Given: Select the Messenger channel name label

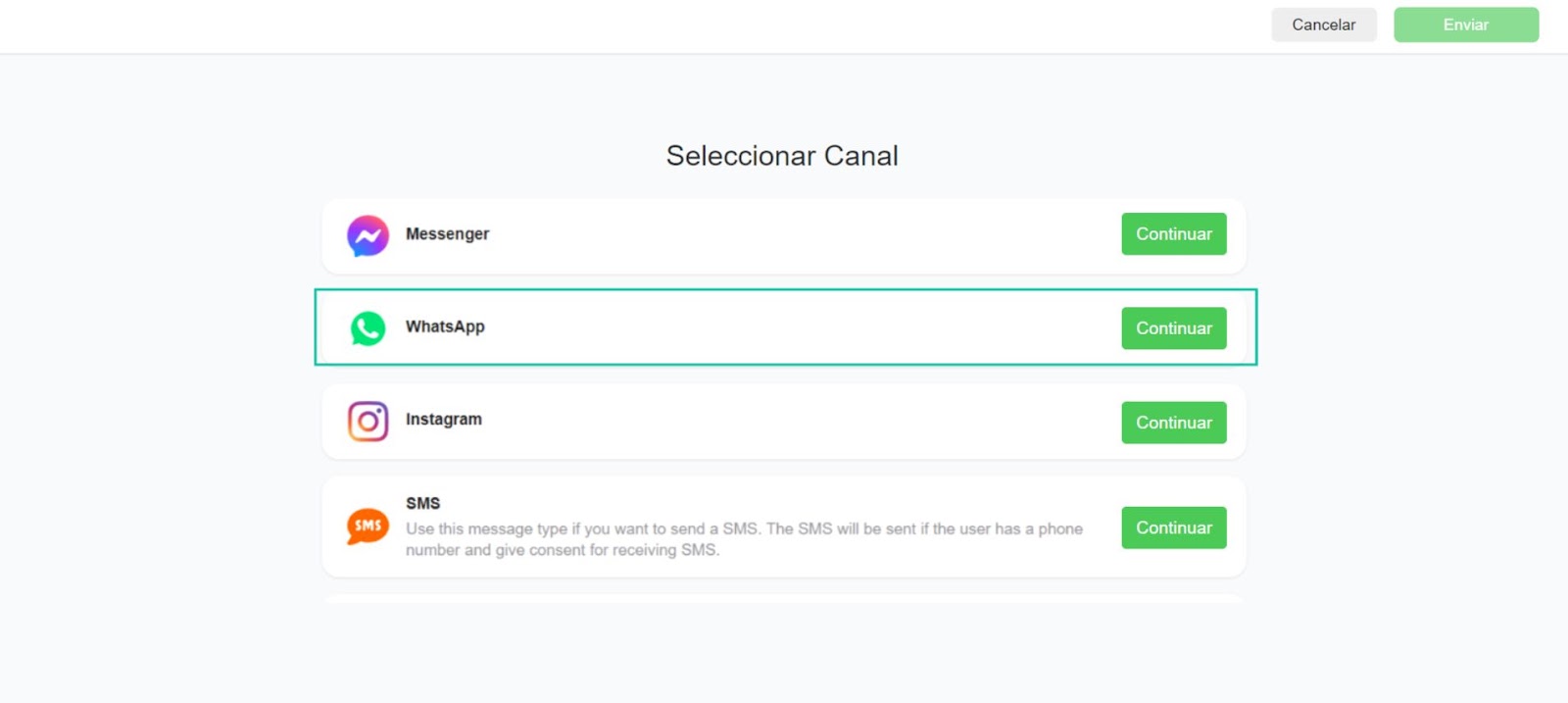Looking at the screenshot, I should point(447,234).
